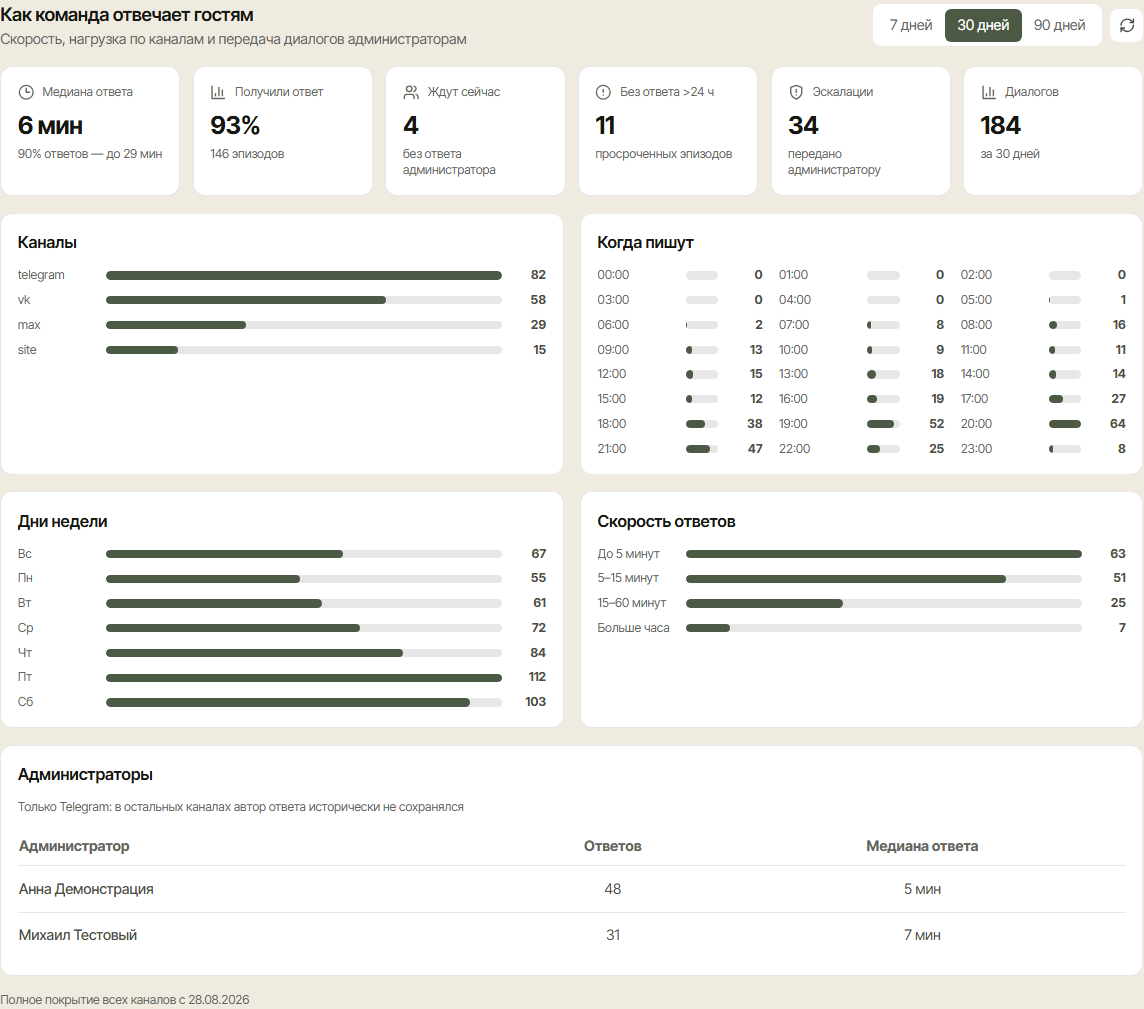Click the alert icon beside Без ответа >24 ч

click(603, 92)
